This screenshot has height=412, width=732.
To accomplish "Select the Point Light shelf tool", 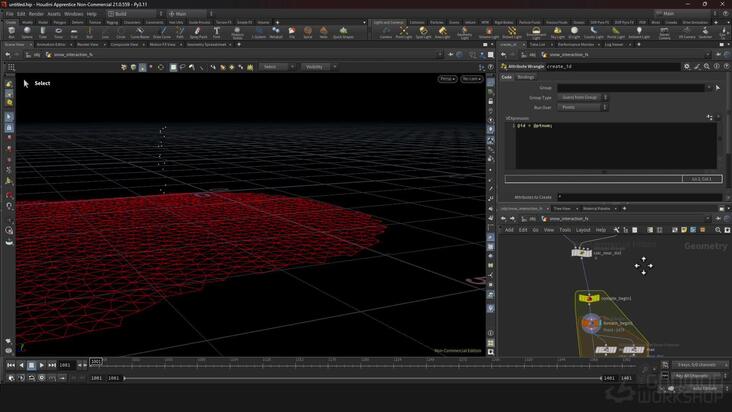I will (404, 32).
